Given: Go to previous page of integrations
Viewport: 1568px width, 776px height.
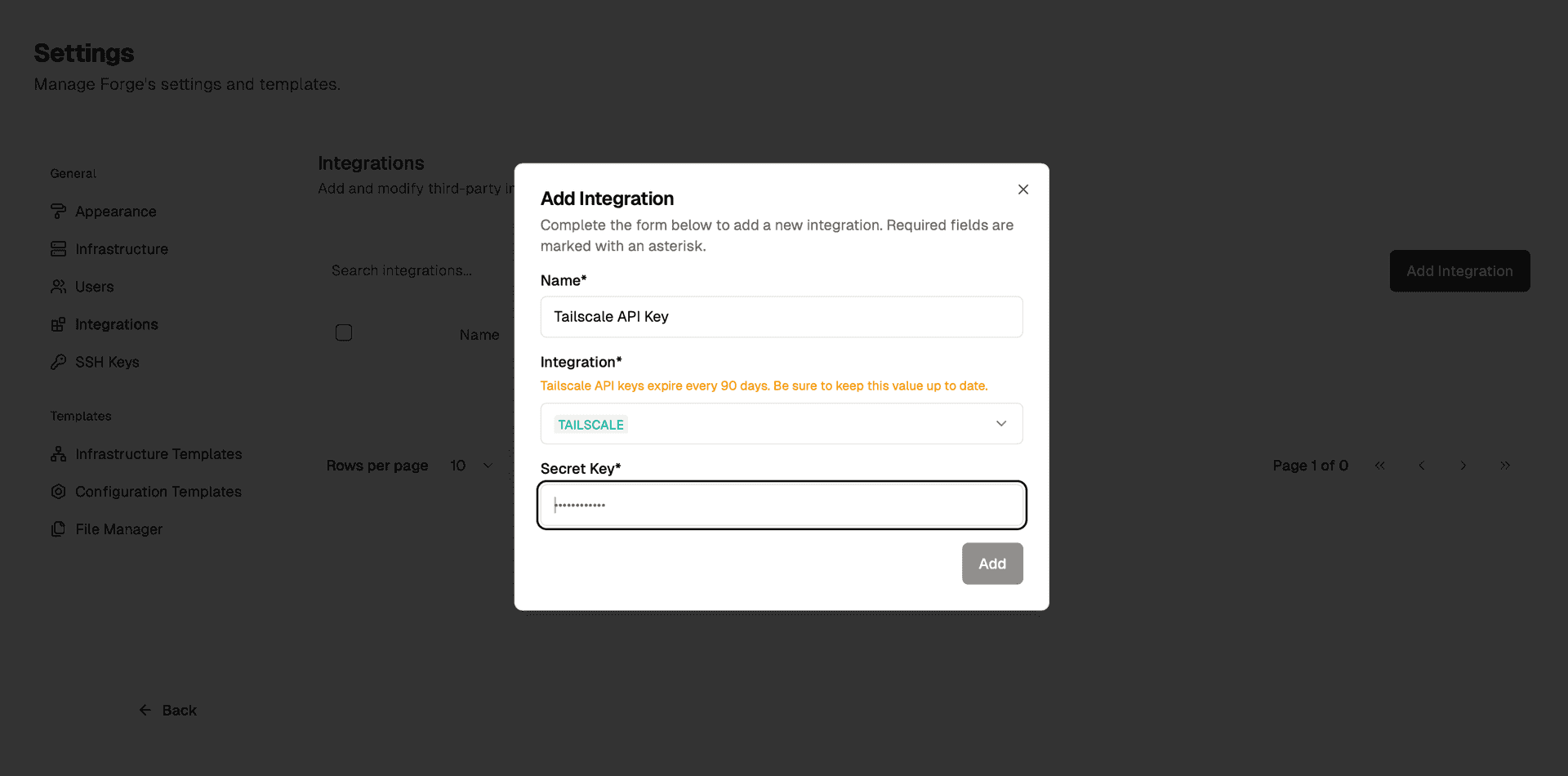Looking at the screenshot, I should point(1421,466).
